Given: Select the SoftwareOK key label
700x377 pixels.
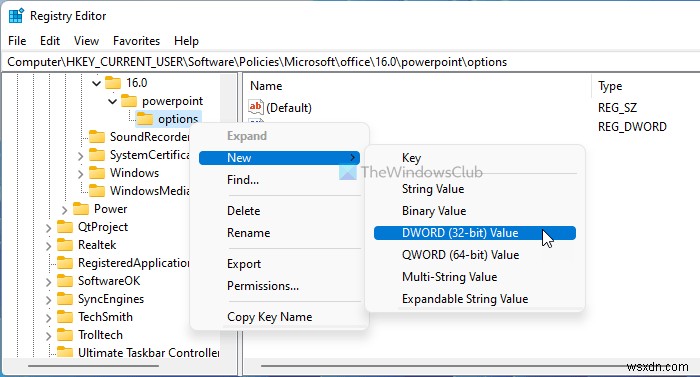Looking at the screenshot, I should point(109,281).
